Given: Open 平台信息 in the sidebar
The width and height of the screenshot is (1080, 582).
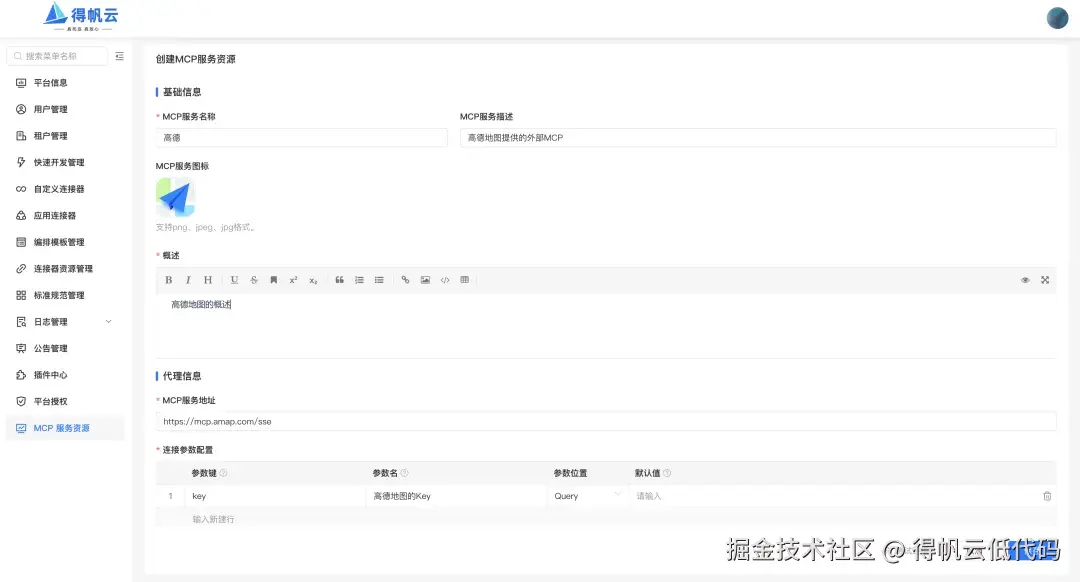Looking at the screenshot, I should (65, 83).
